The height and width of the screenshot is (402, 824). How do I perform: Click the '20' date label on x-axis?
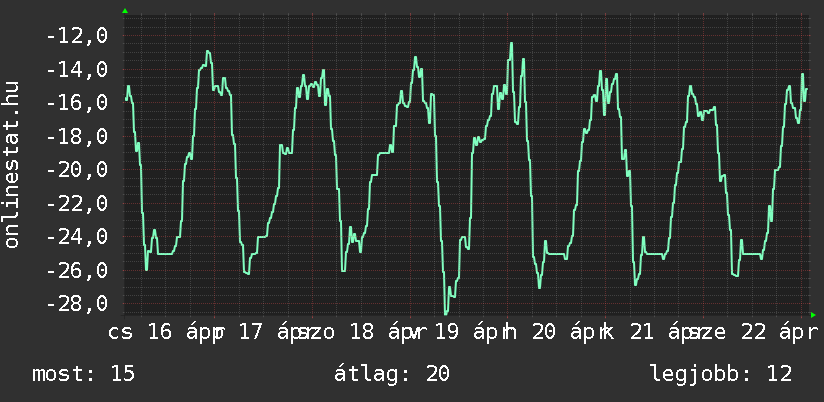coord(543,332)
